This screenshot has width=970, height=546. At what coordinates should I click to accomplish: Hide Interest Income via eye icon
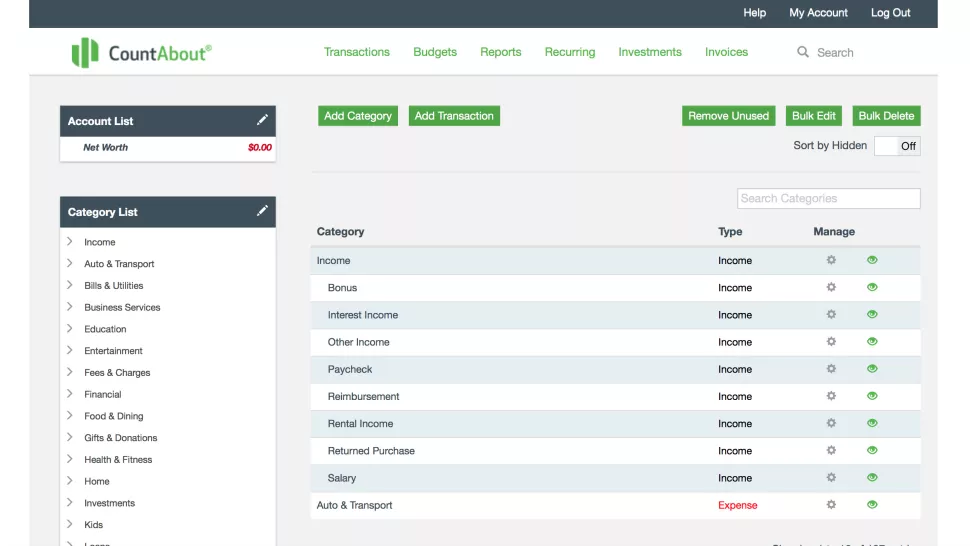872,314
